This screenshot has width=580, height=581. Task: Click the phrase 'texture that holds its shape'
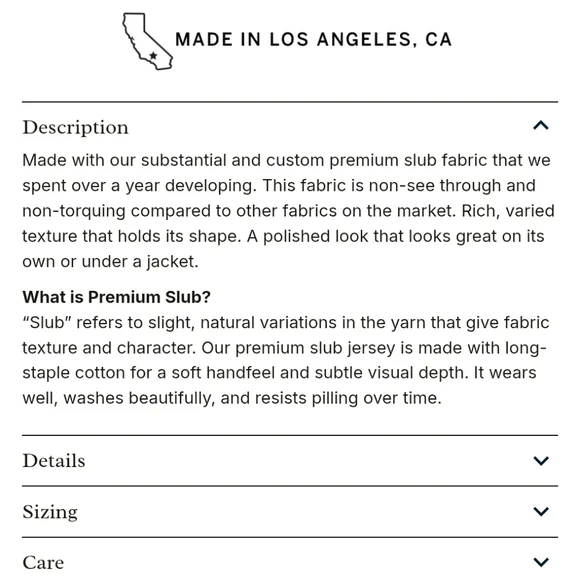(130, 236)
